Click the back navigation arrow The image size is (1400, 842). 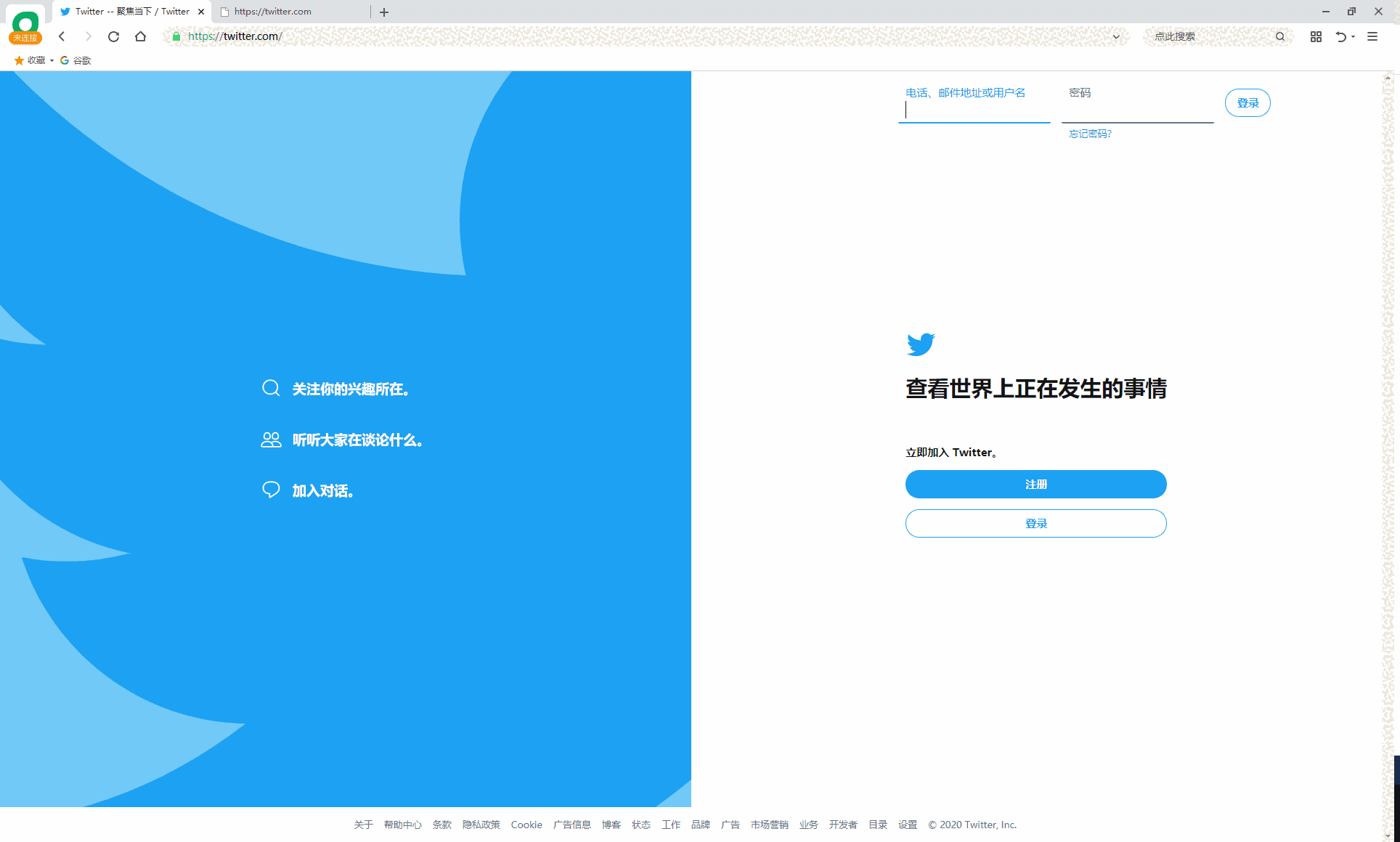coord(62,36)
